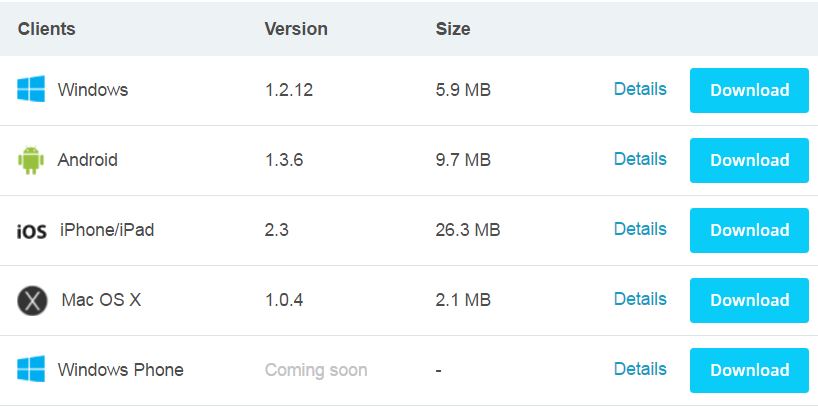The image size is (818, 406).
Task: Download the Android client
Action: click(749, 160)
